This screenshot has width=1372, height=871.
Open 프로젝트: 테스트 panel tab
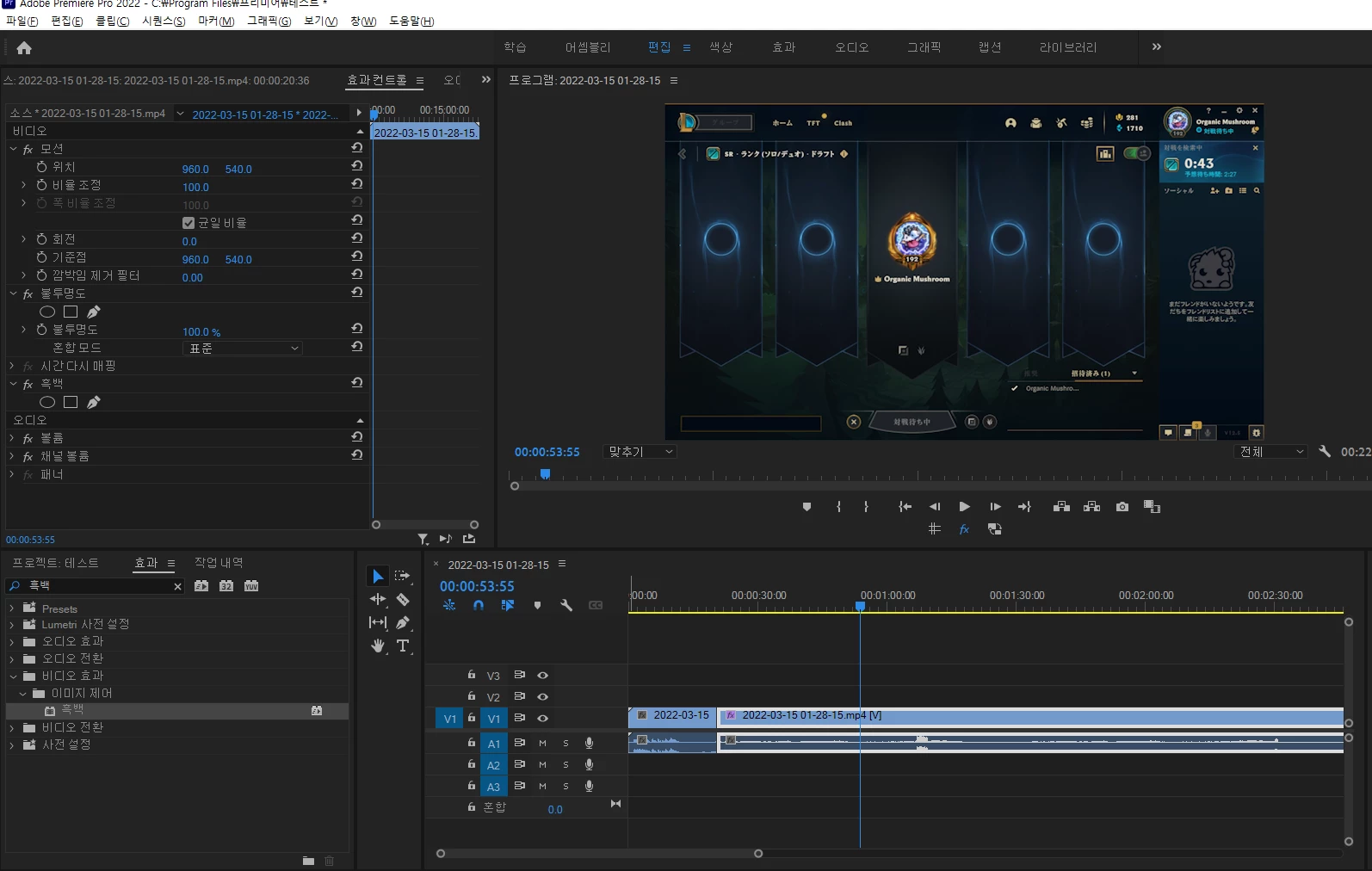coord(55,563)
